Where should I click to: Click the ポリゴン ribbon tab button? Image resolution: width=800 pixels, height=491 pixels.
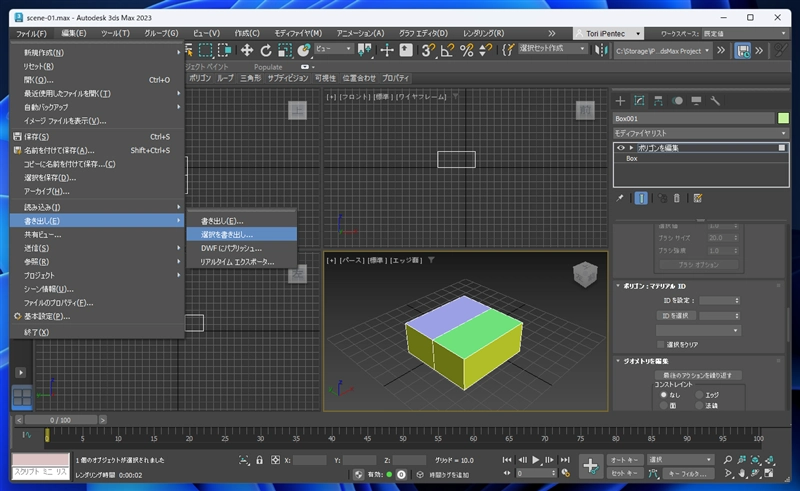click(x=199, y=78)
